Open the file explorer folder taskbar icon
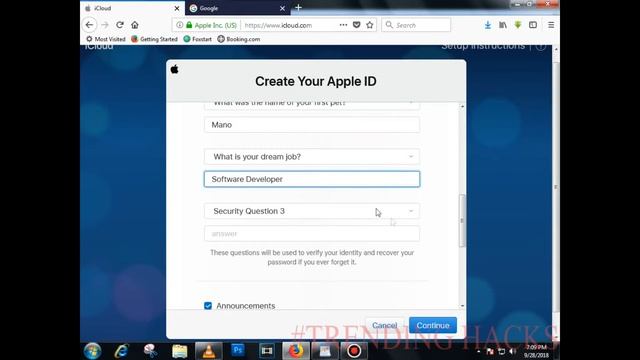 point(179,351)
